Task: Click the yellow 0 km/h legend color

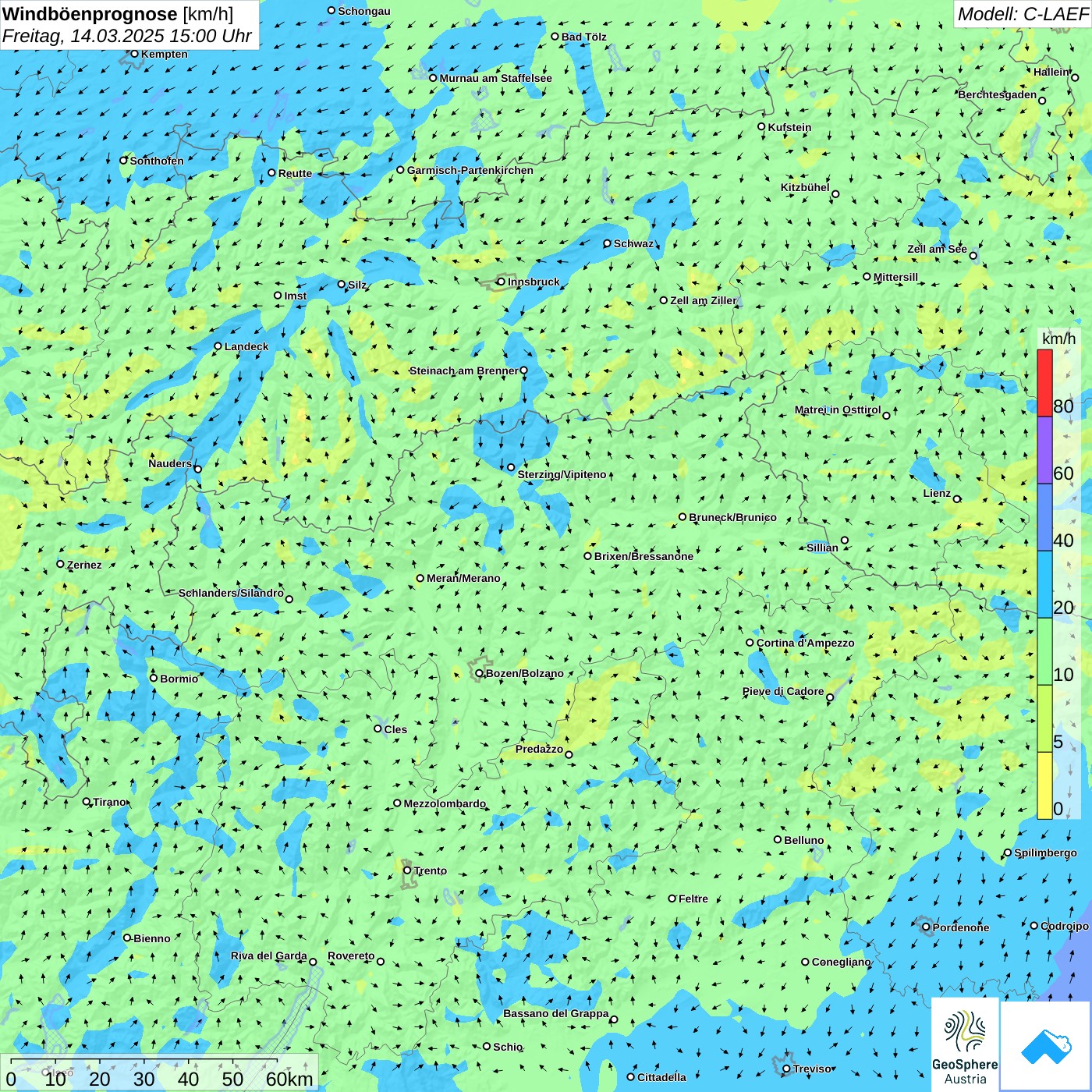Action: [x=1044, y=785]
